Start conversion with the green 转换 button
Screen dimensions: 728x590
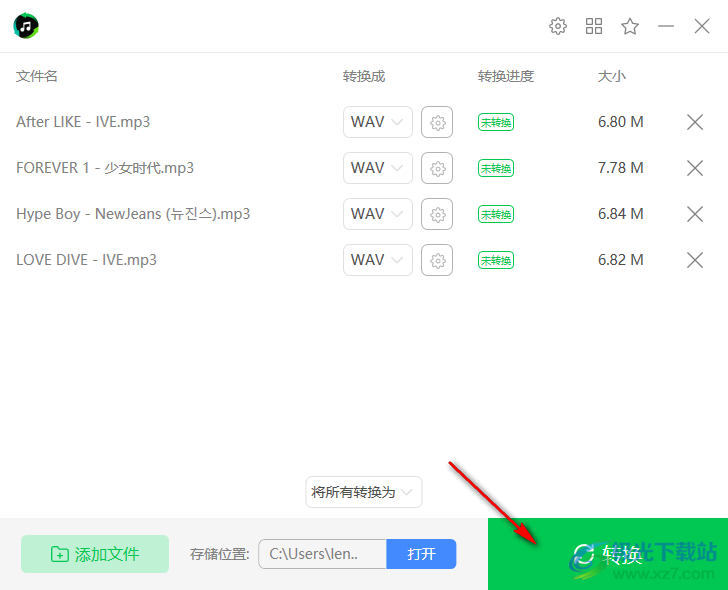pos(608,554)
